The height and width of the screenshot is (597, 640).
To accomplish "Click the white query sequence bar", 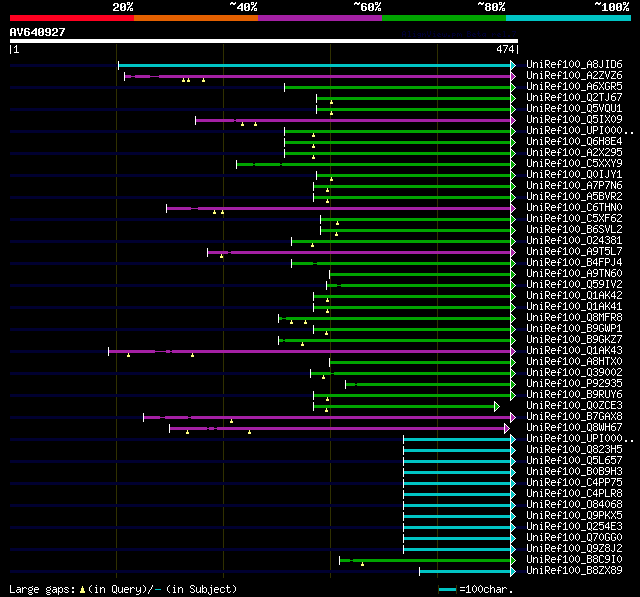I will (264, 41).
